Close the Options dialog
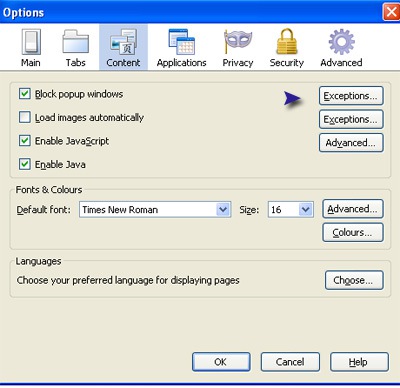 (391, 13)
